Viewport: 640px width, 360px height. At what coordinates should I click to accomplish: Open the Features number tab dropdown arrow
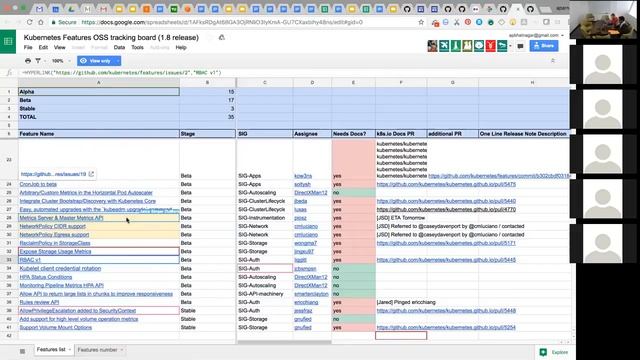[122, 350]
